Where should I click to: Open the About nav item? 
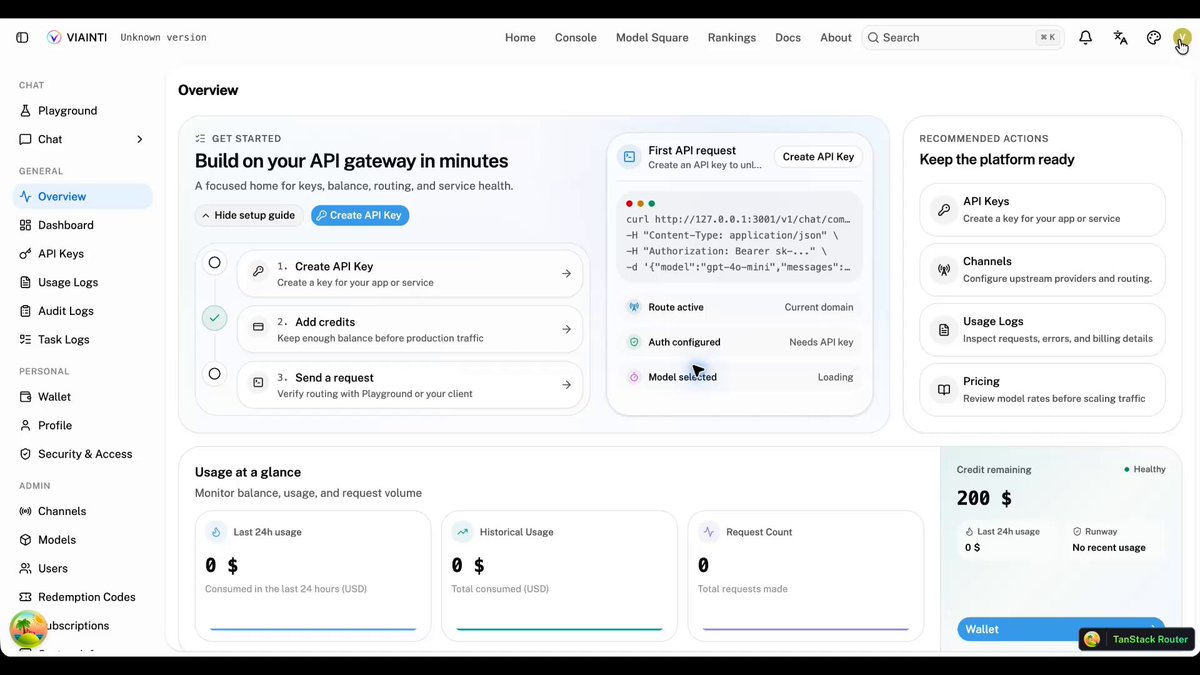tap(836, 38)
